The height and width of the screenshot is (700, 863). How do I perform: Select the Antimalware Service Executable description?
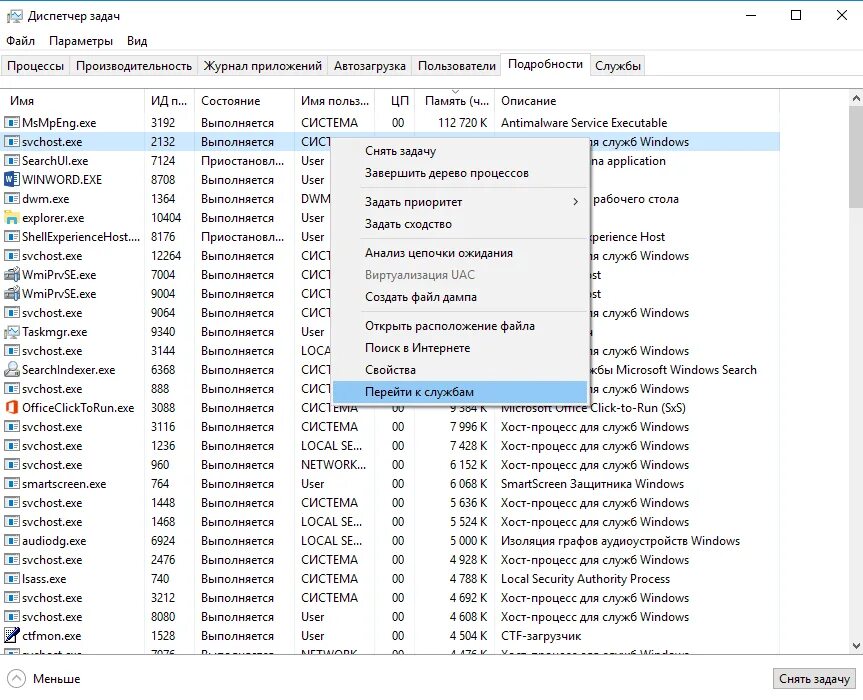[x=584, y=123]
